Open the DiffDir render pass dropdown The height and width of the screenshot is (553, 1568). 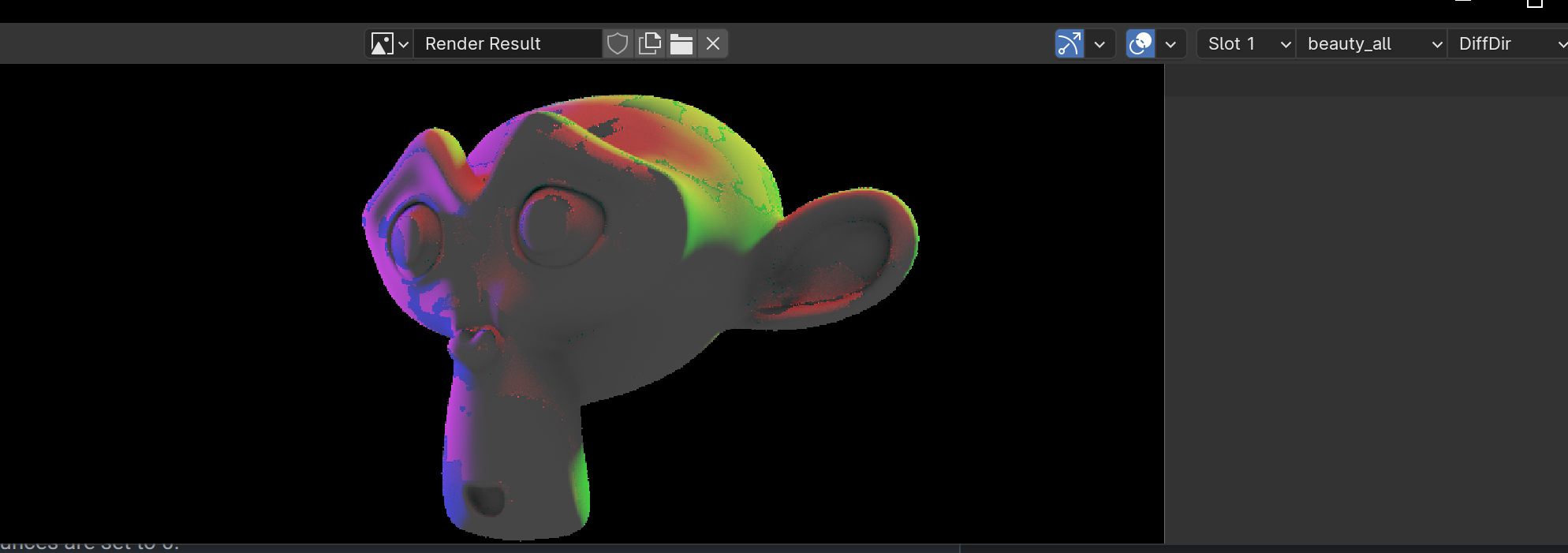pyautogui.click(x=1508, y=43)
